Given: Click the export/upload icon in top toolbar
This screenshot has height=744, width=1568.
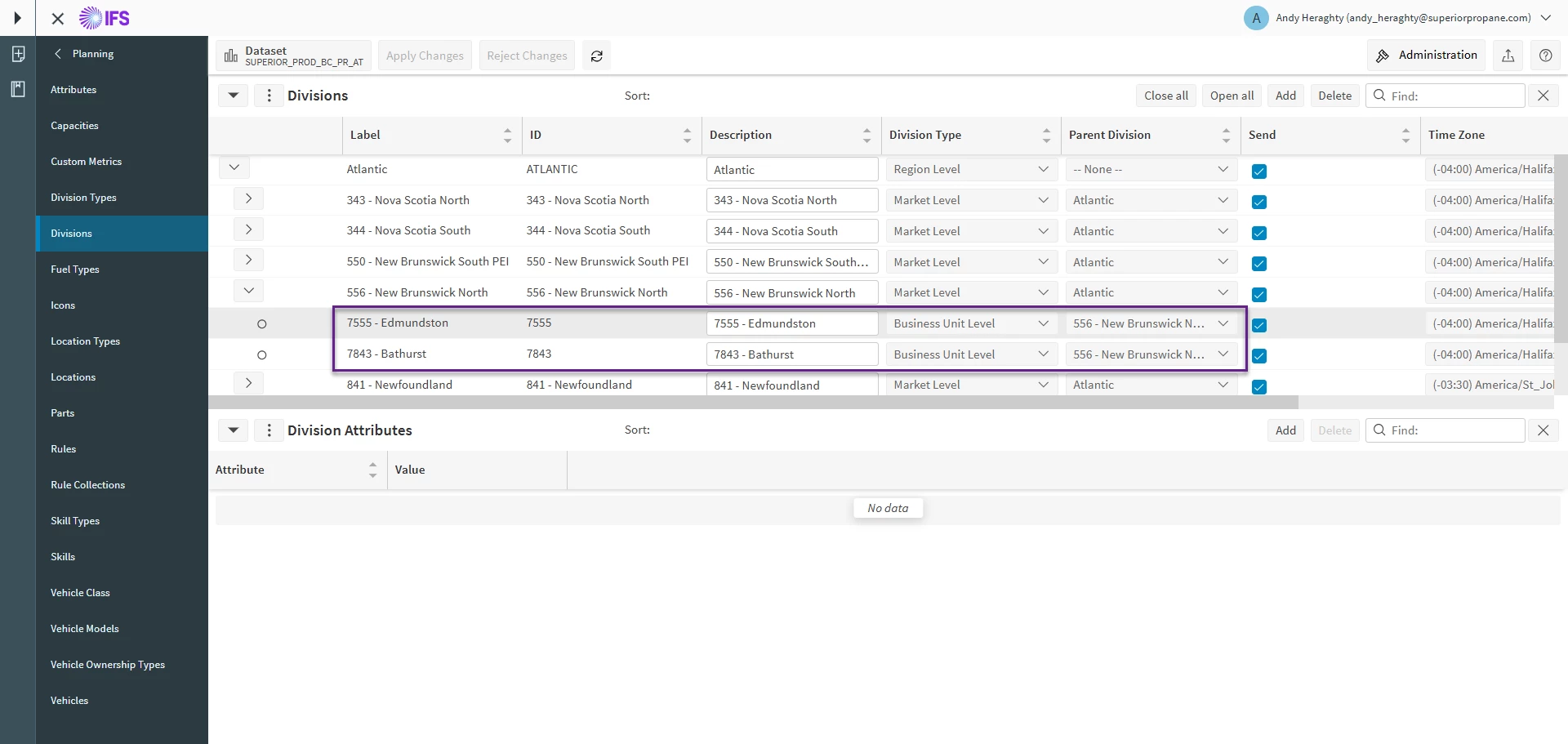Looking at the screenshot, I should [1508, 56].
